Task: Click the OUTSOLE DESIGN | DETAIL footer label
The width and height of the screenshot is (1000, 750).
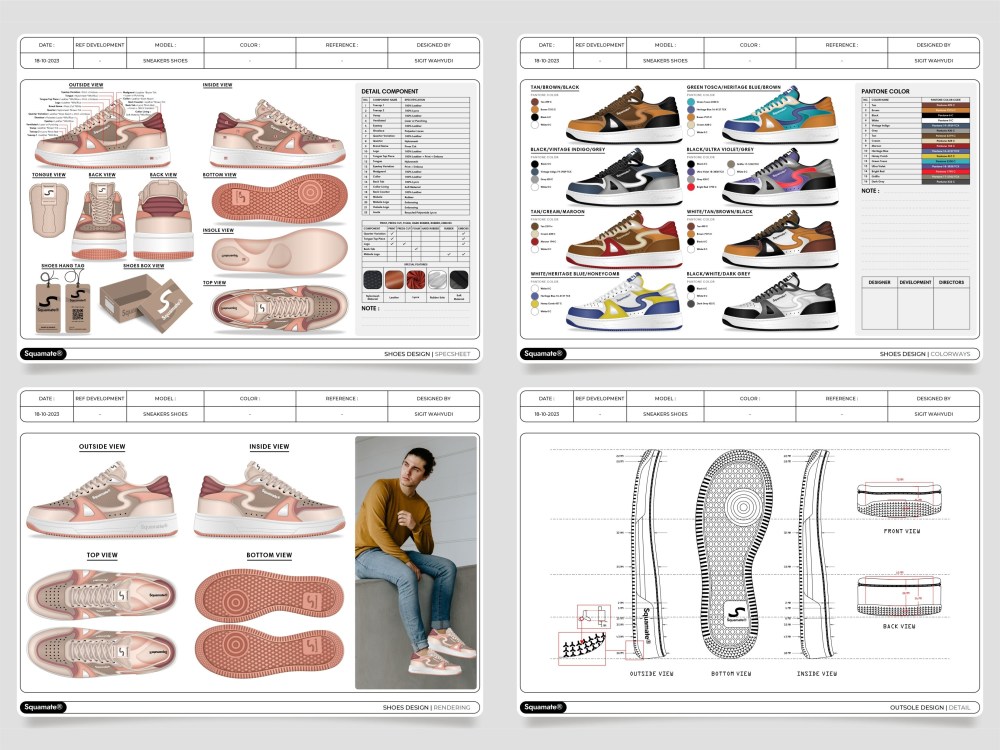Action: tap(930, 707)
